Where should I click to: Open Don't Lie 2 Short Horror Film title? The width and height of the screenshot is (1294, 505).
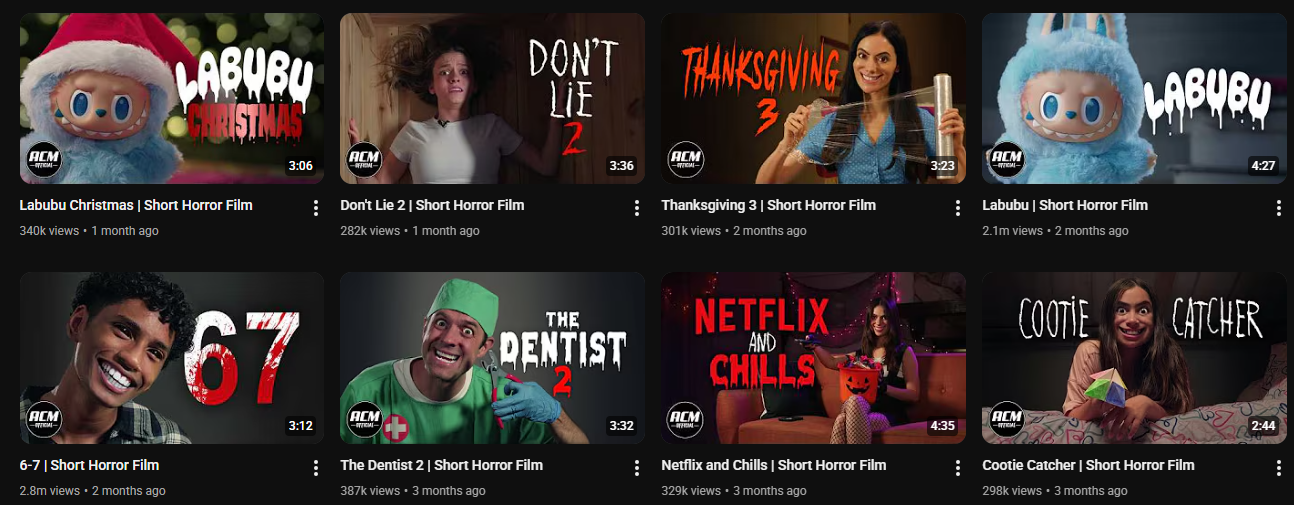432,205
